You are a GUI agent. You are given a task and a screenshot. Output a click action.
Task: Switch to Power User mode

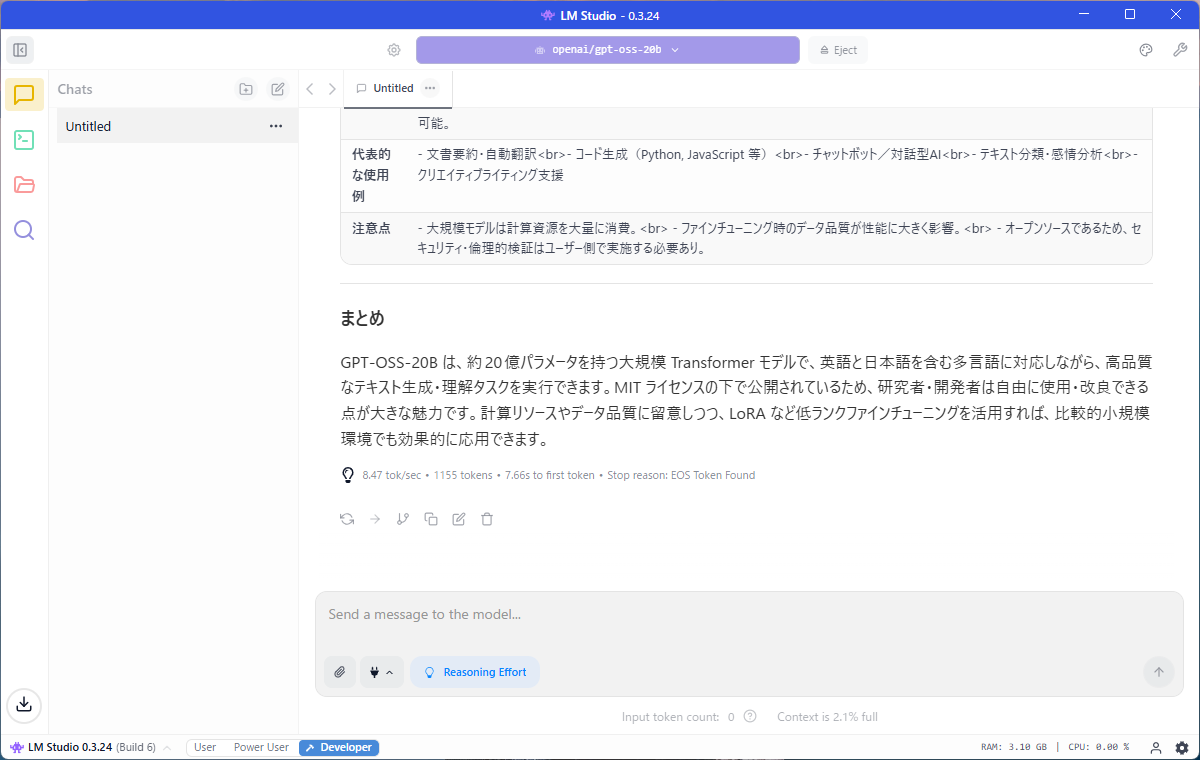261,747
